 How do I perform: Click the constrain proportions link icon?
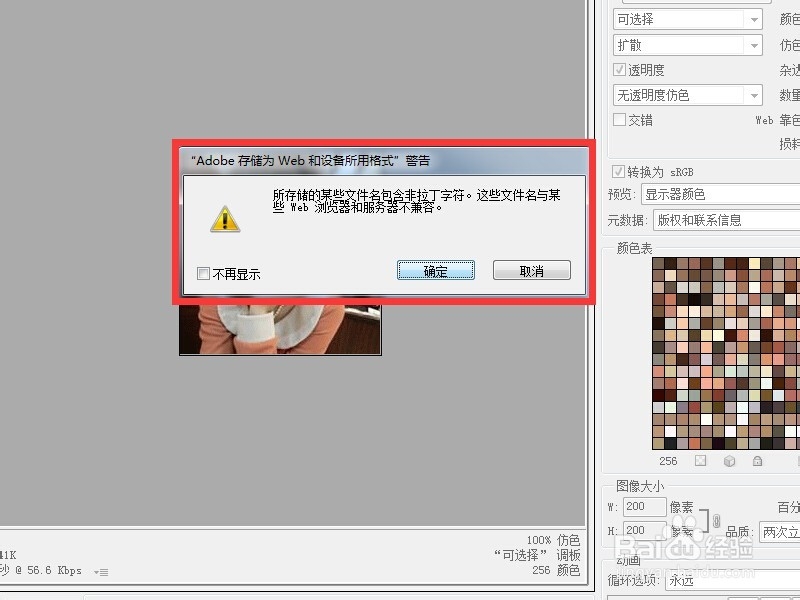pyautogui.click(x=716, y=520)
